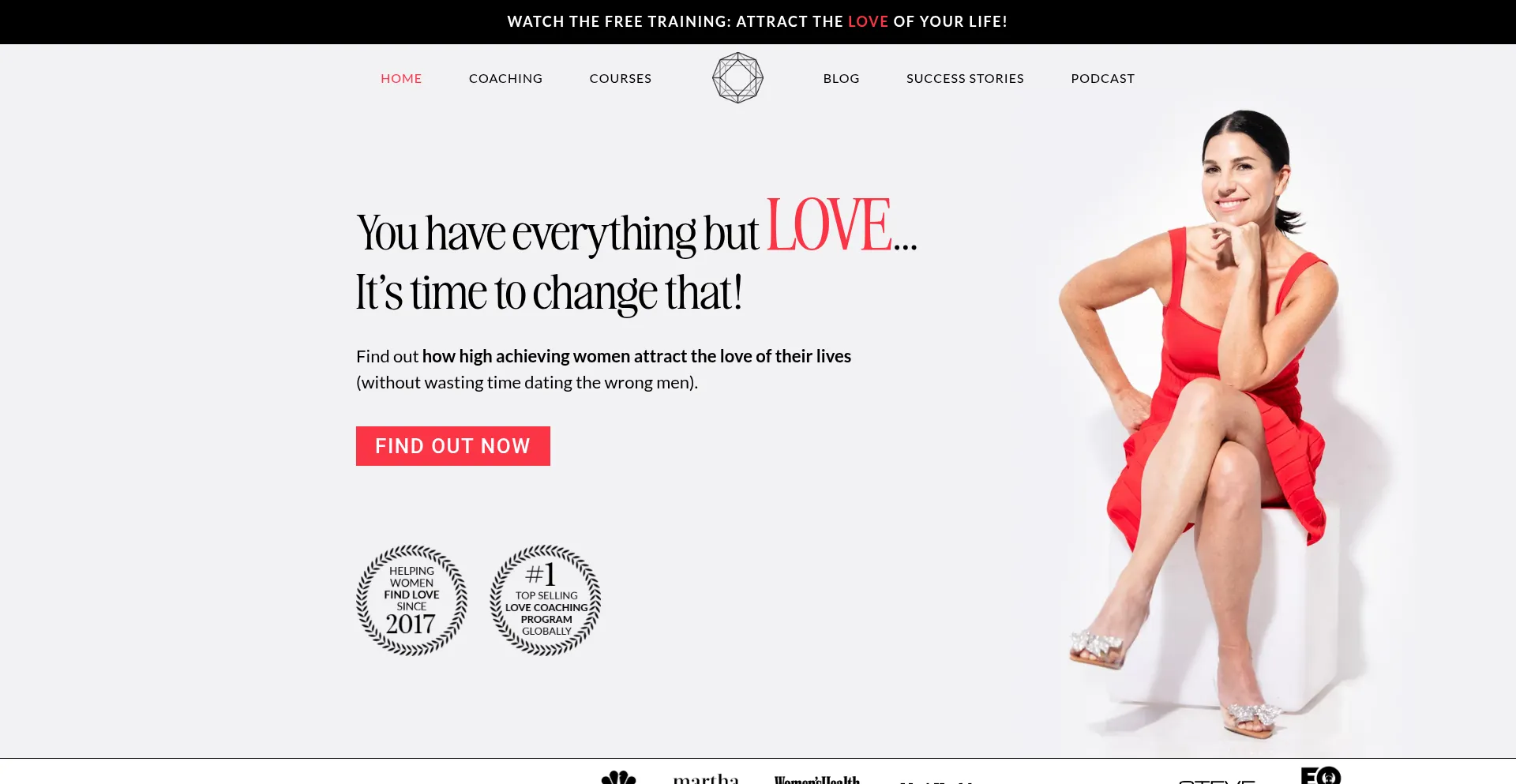Click the FOX logo at the bottom right
Viewport: 1516px width, 784px height.
tap(1321, 775)
